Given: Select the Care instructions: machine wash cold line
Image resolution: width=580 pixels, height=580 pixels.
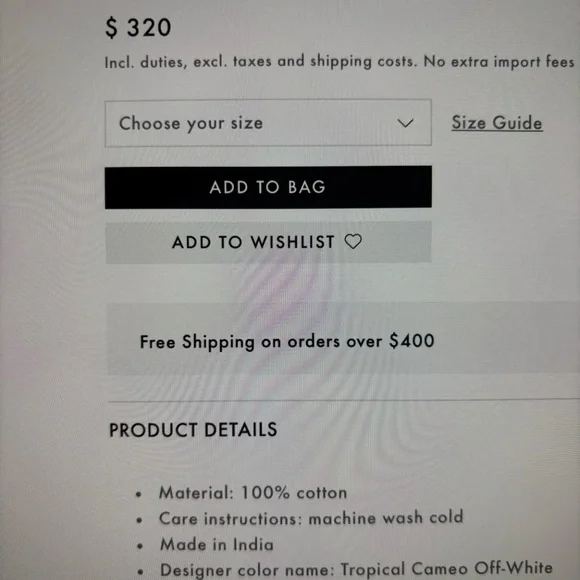Looking at the screenshot, I should [311, 517].
